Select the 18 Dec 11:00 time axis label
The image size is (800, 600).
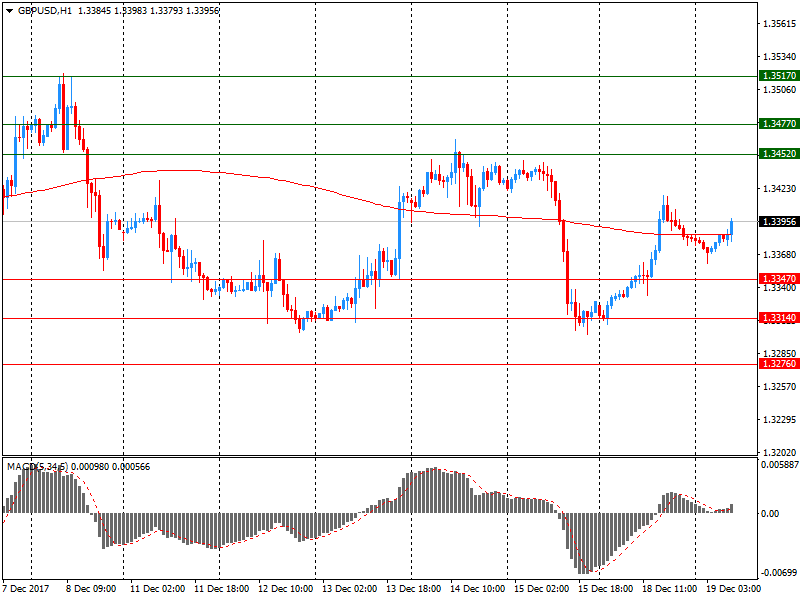pos(670,589)
